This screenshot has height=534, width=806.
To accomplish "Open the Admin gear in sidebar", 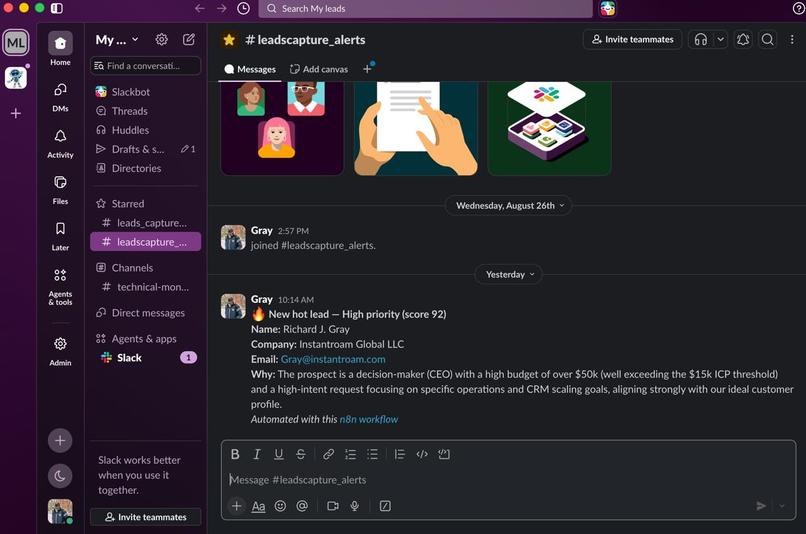I will 60,351.
